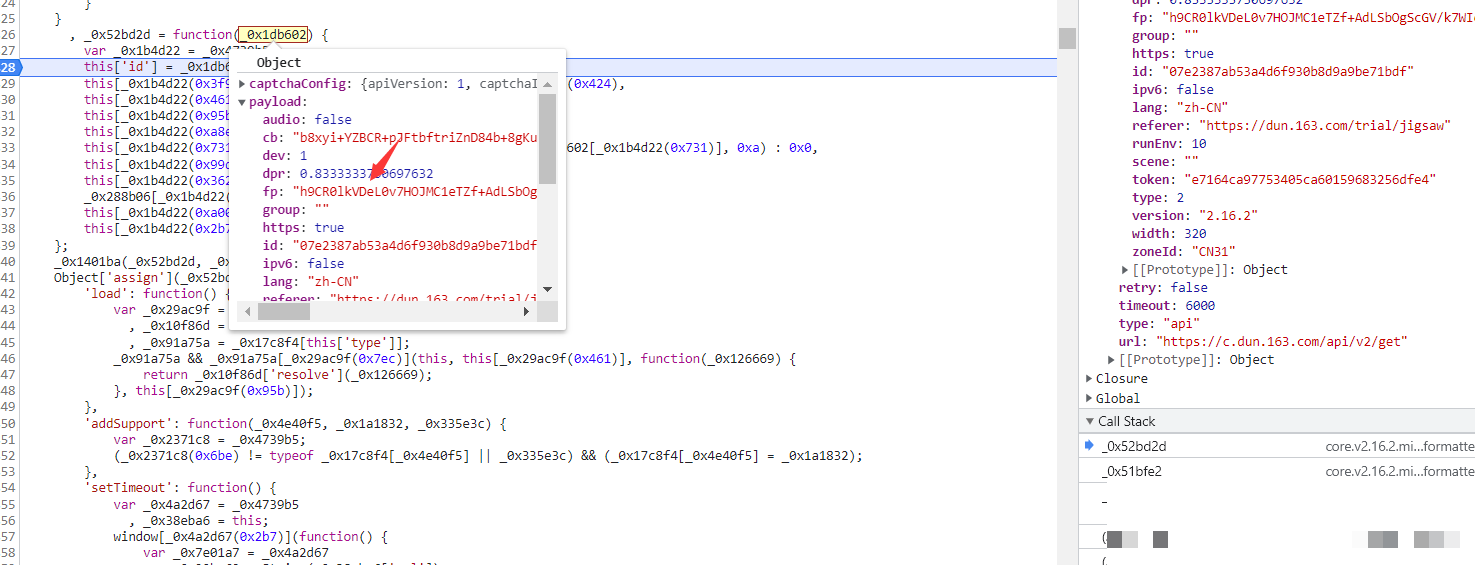Select the _0x52bd2d call stack frame
This screenshot has width=1475, height=565.
click(x=1134, y=446)
